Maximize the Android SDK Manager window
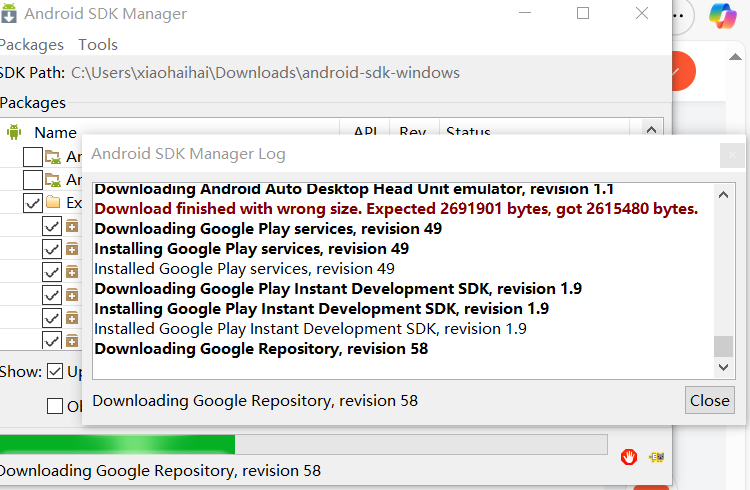 click(x=583, y=13)
